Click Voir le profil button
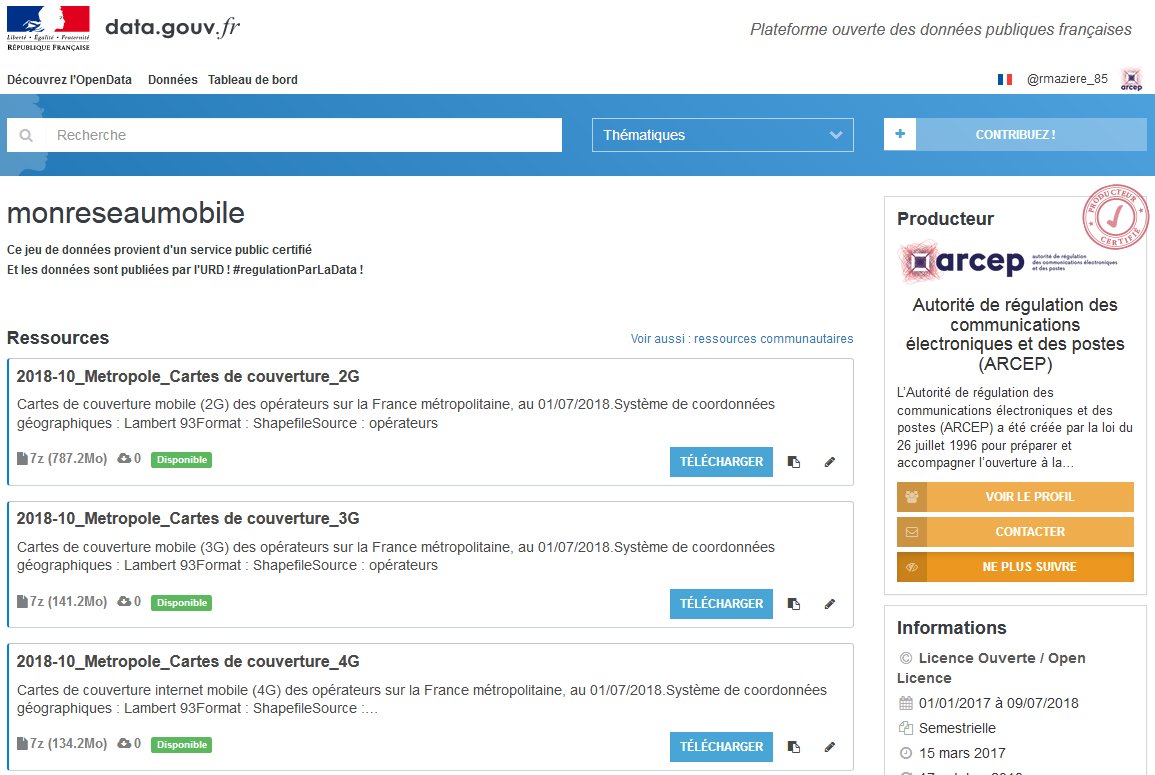 (x=1015, y=497)
